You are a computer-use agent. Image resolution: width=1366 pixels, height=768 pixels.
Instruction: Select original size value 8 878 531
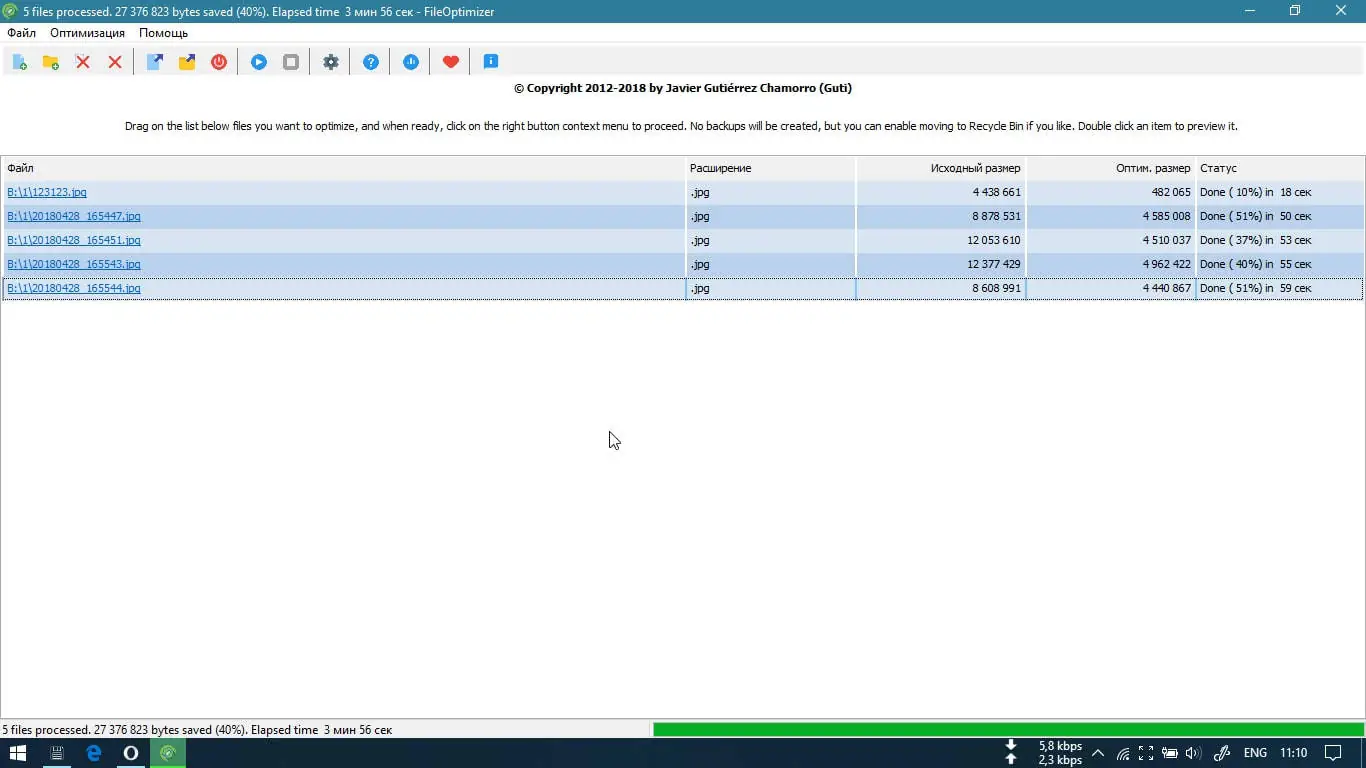[996, 216]
